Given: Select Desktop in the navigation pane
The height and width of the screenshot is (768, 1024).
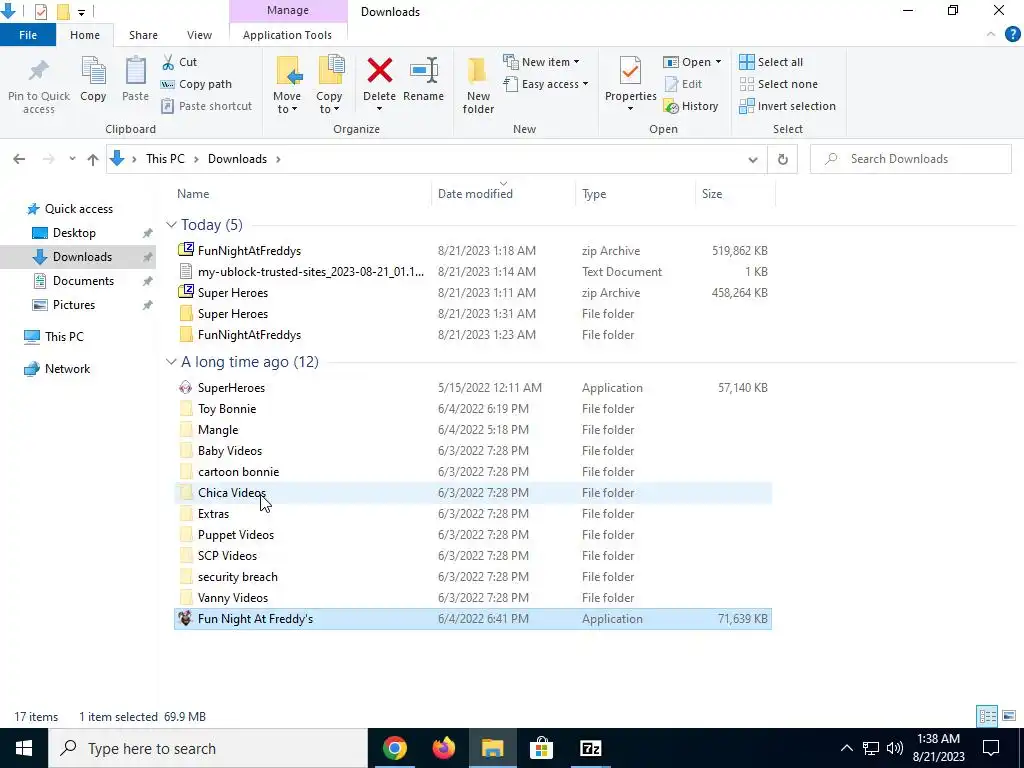Looking at the screenshot, I should 74,232.
